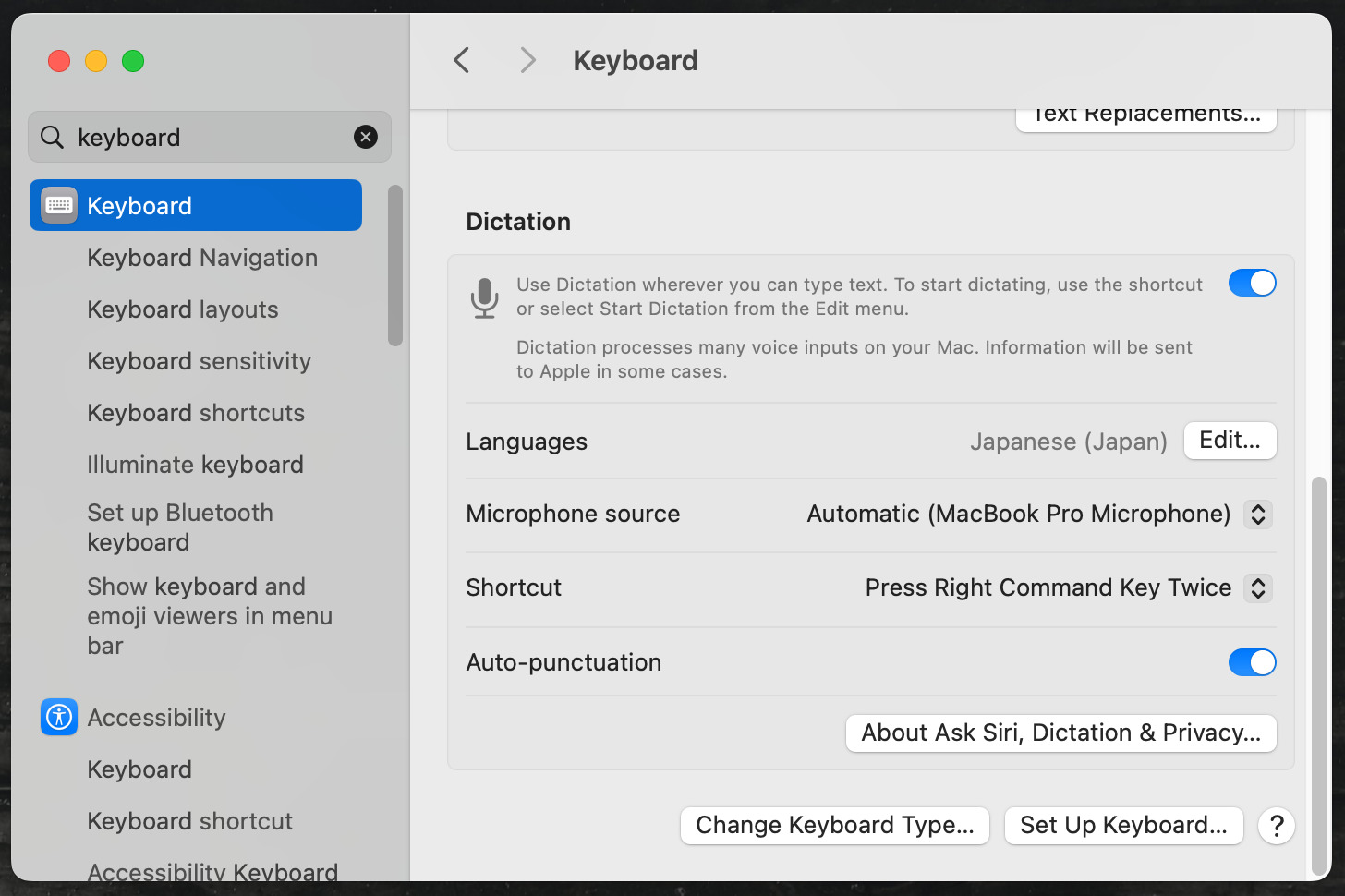
Task: Select Keyboard Navigation in sidebar
Action: point(202,258)
